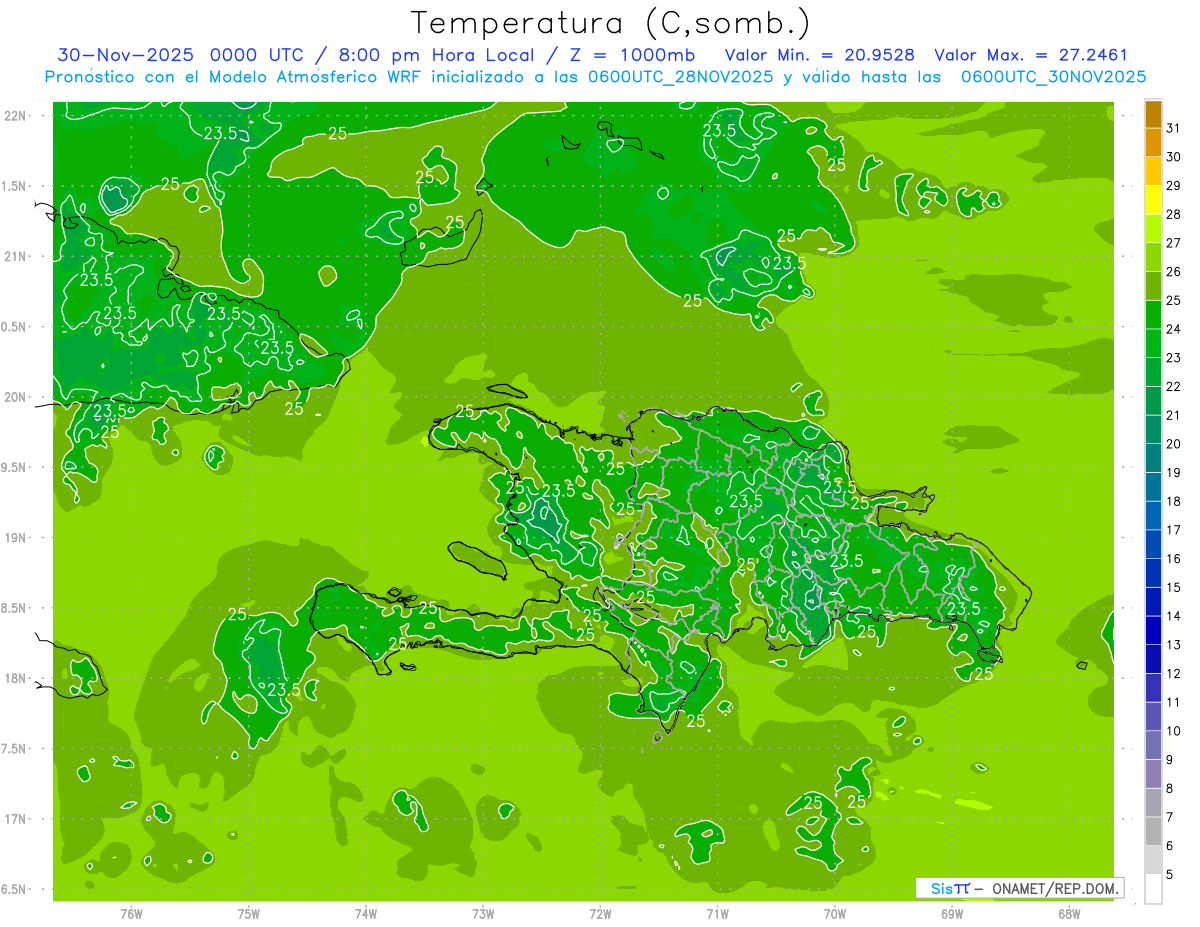Click the dark blue swatch for 13

[x=1153, y=631]
